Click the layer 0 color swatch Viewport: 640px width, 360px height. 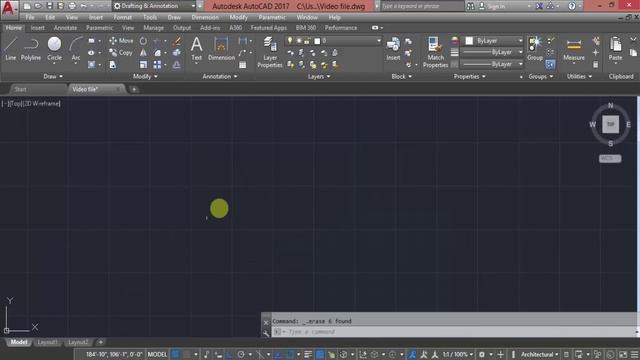coord(317,41)
